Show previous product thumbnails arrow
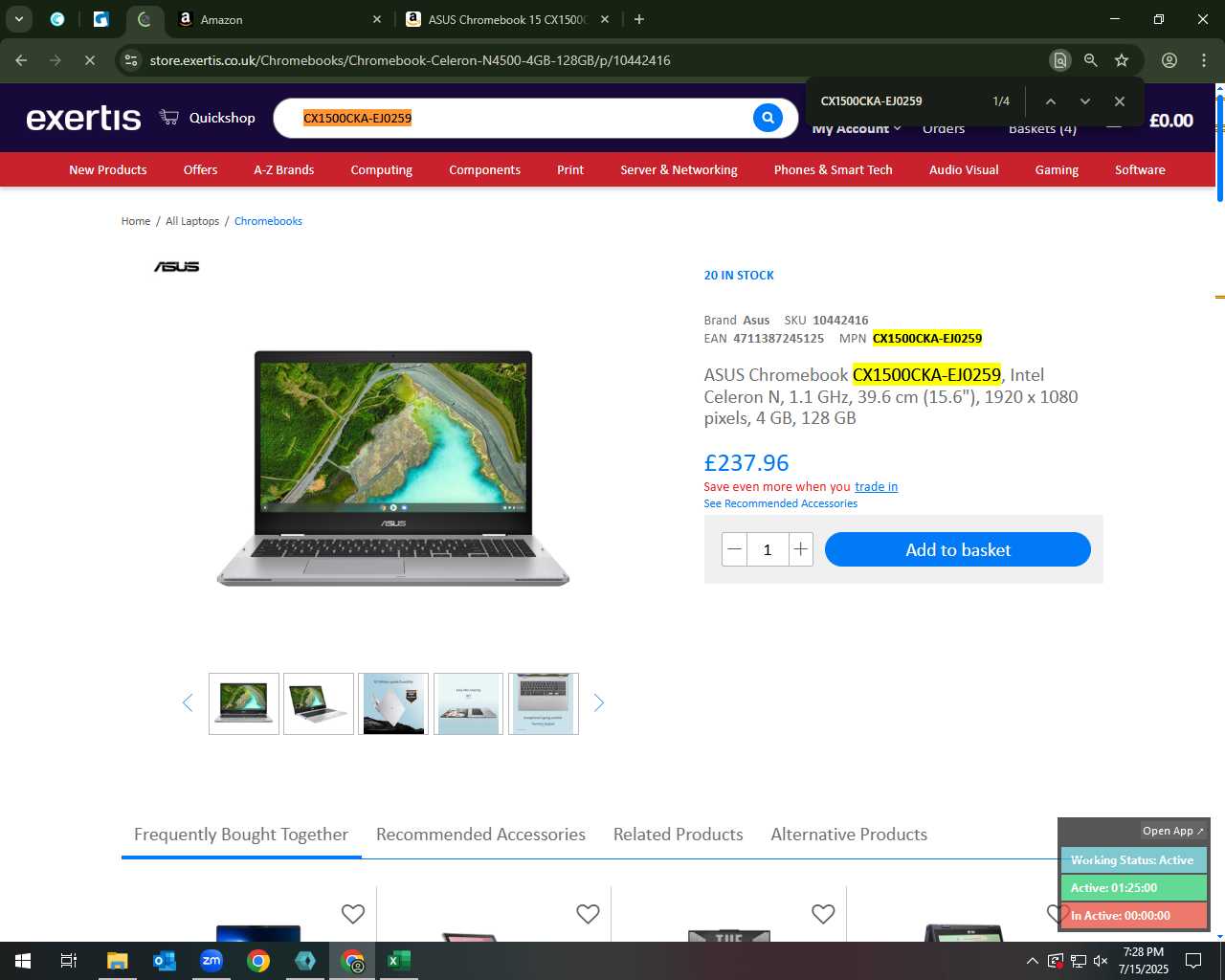This screenshot has height=980, width=1225. [188, 703]
